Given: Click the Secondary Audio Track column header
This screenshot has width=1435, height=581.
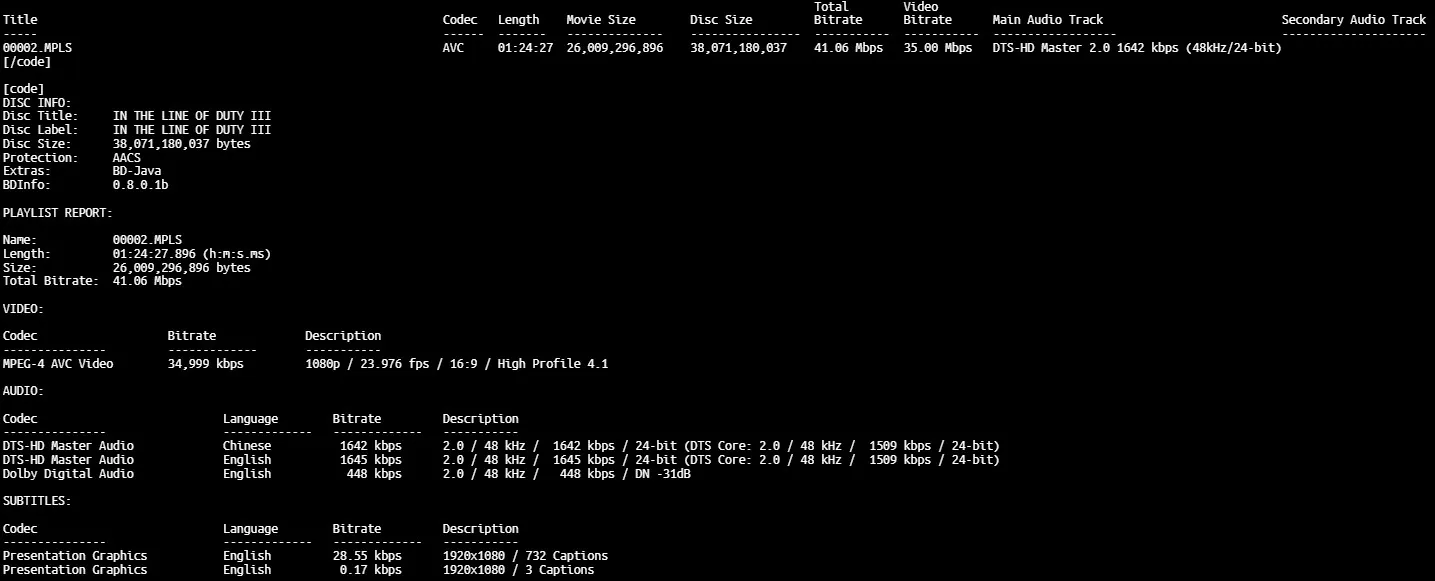Looking at the screenshot, I should tap(1353, 20).
